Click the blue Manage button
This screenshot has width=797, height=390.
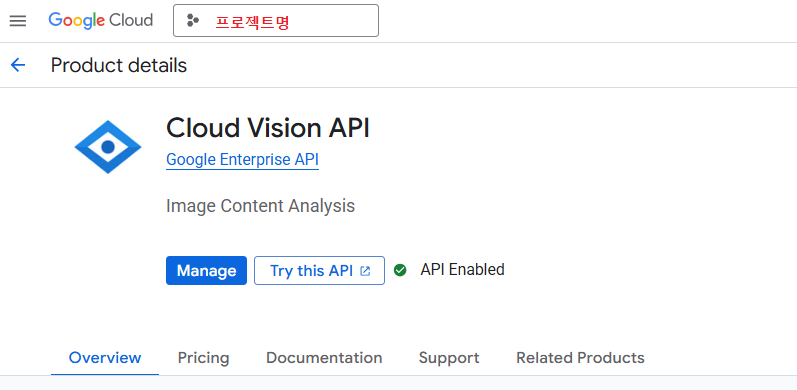[x=206, y=271]
